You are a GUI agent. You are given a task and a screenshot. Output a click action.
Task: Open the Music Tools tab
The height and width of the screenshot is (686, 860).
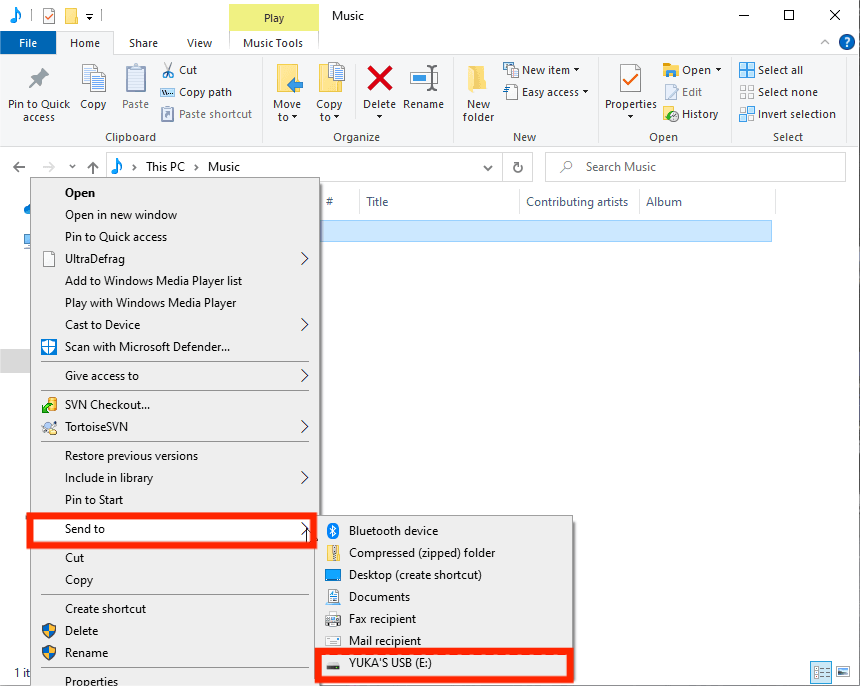pyautogui.click(x=273, y=43)
